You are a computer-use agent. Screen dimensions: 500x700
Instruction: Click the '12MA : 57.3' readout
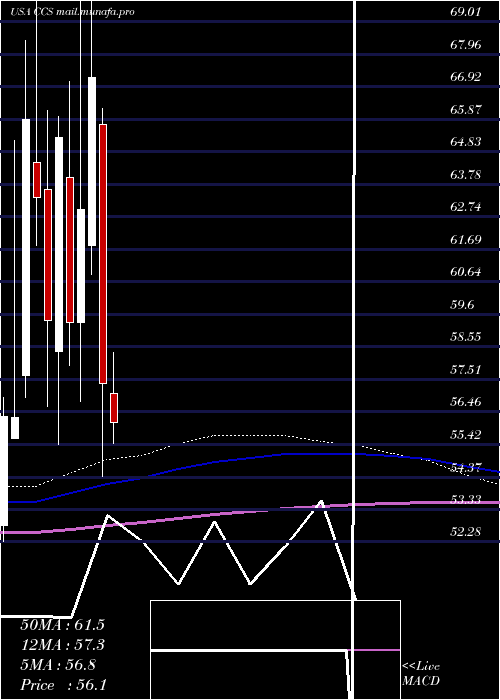pos(63,645)
